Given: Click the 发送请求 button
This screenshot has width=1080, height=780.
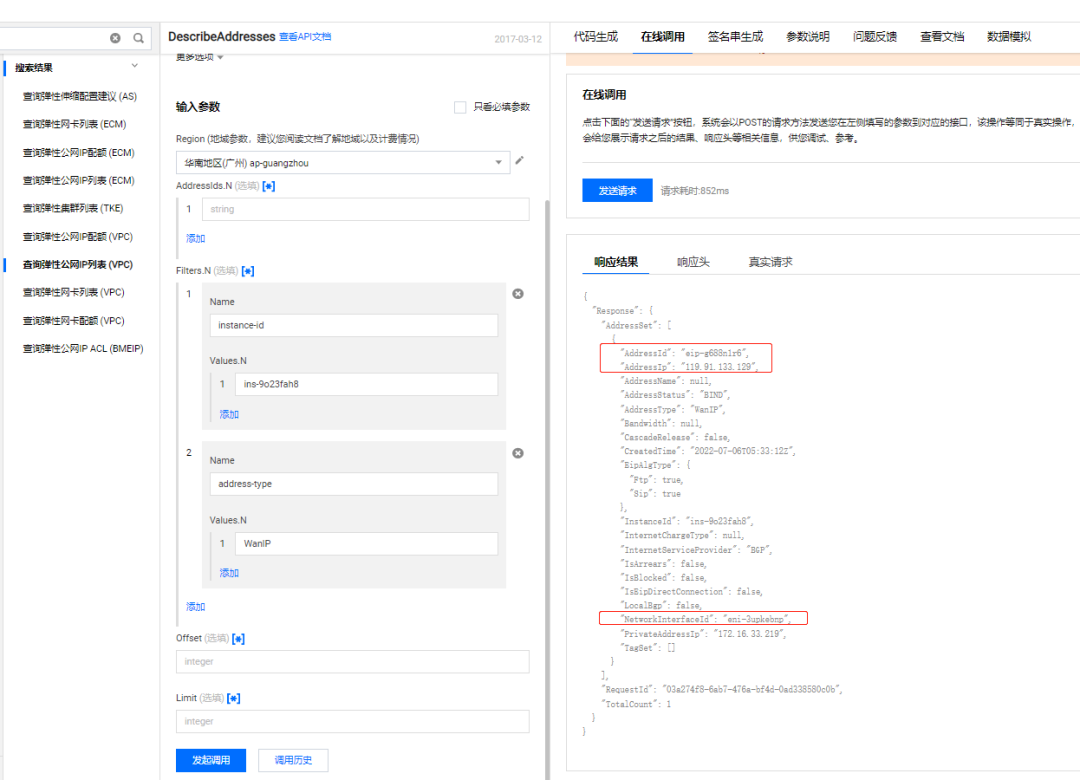Looking at the screenshot, I should pyautogui.click(x=617, y=190).
